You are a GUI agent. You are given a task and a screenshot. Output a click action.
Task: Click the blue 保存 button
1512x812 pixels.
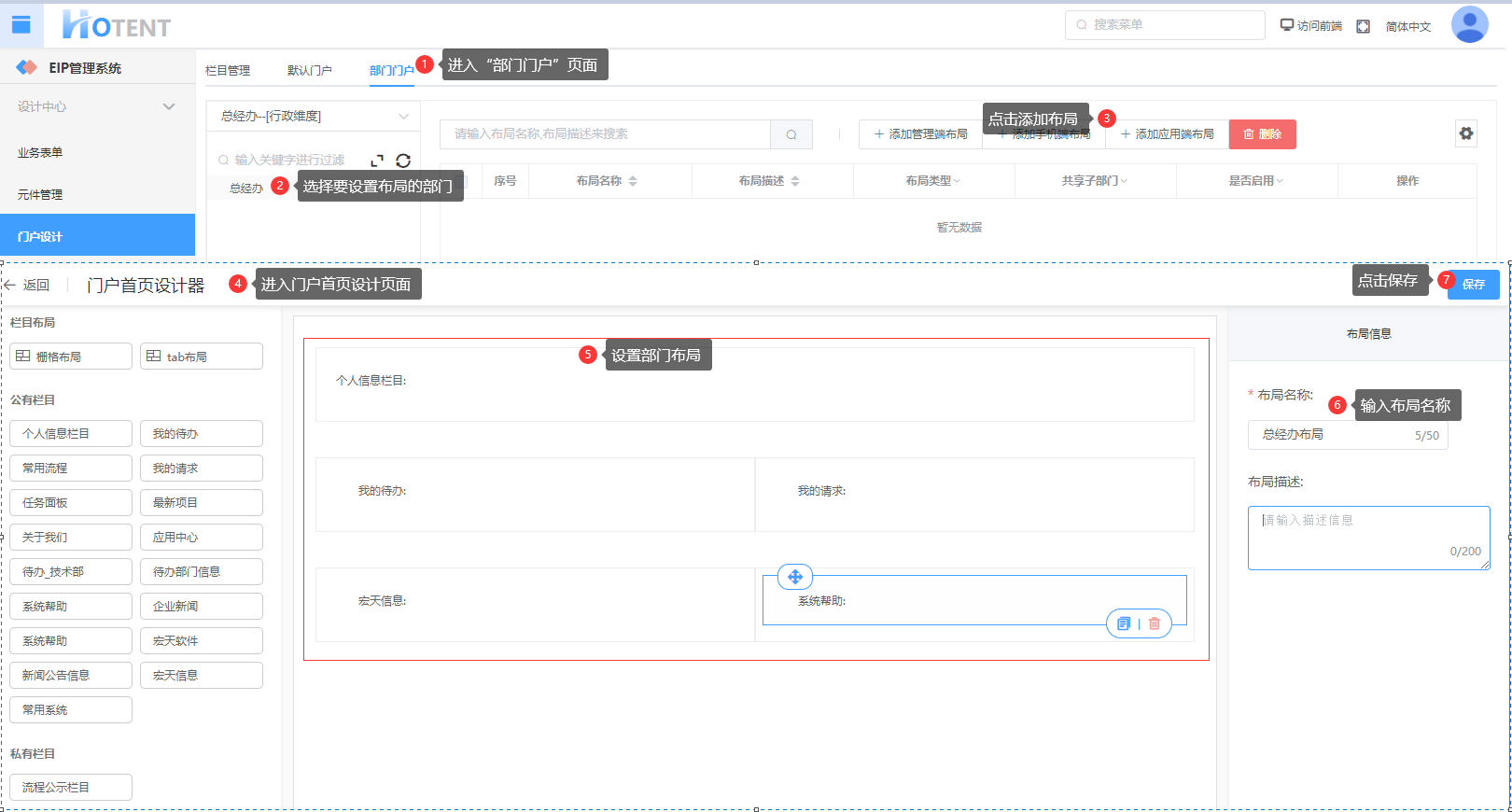click(x=1473, y=285)
